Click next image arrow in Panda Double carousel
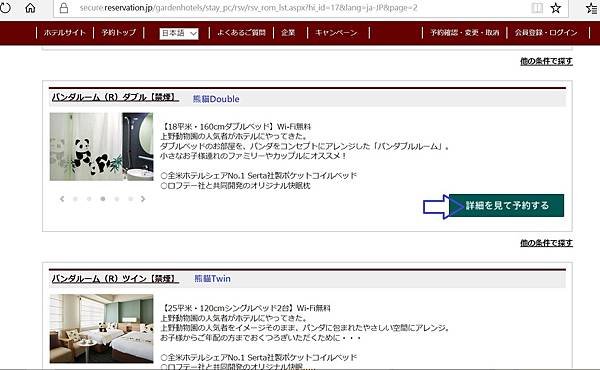 [x=143, y=199]
